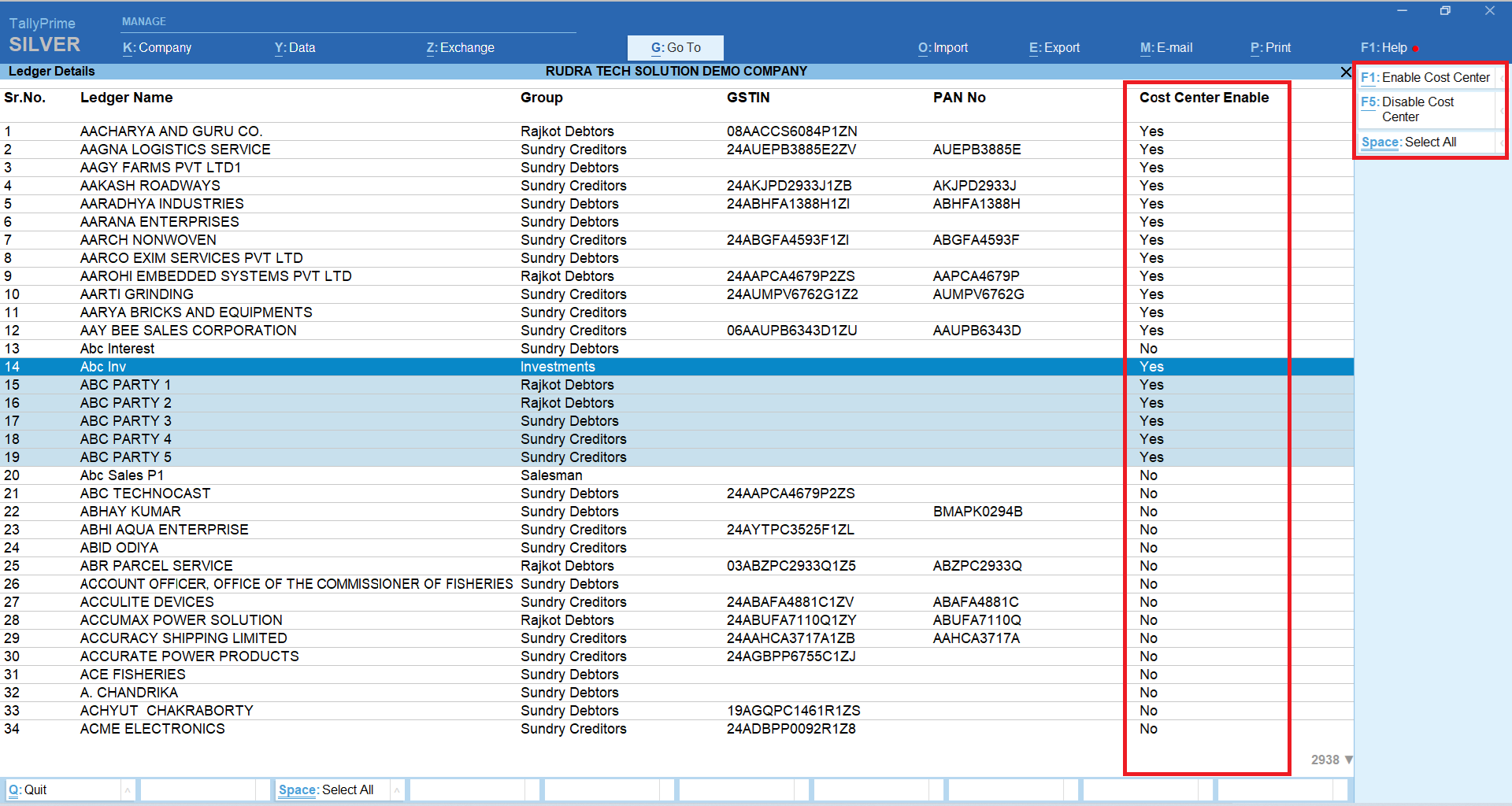Click Cost Center 'No' for Abc Interest
Screen dimensions: 1512x806
(1148, 349)
